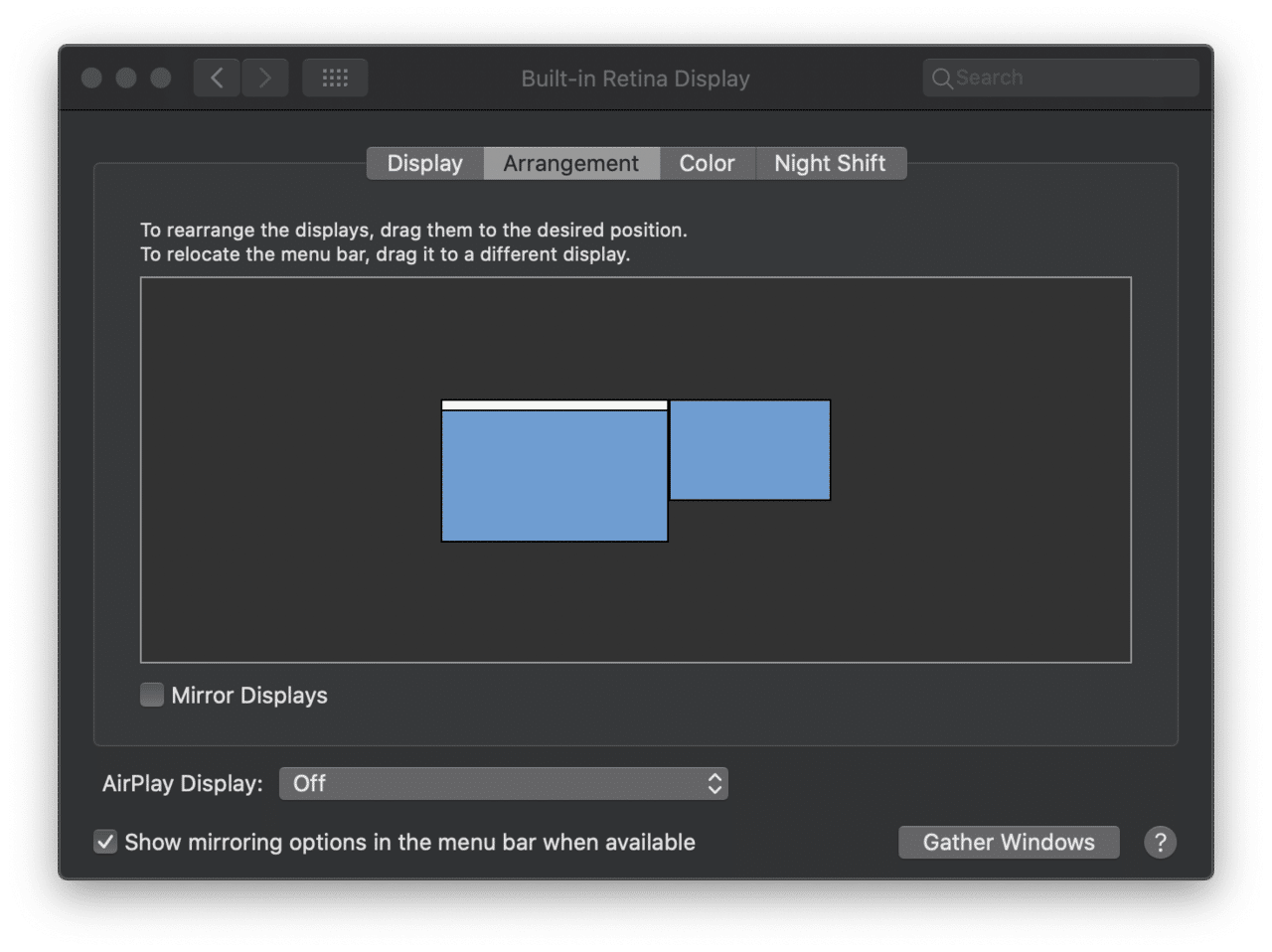
Task: Go to the Night Shift tab
Action: coord(831,163)
